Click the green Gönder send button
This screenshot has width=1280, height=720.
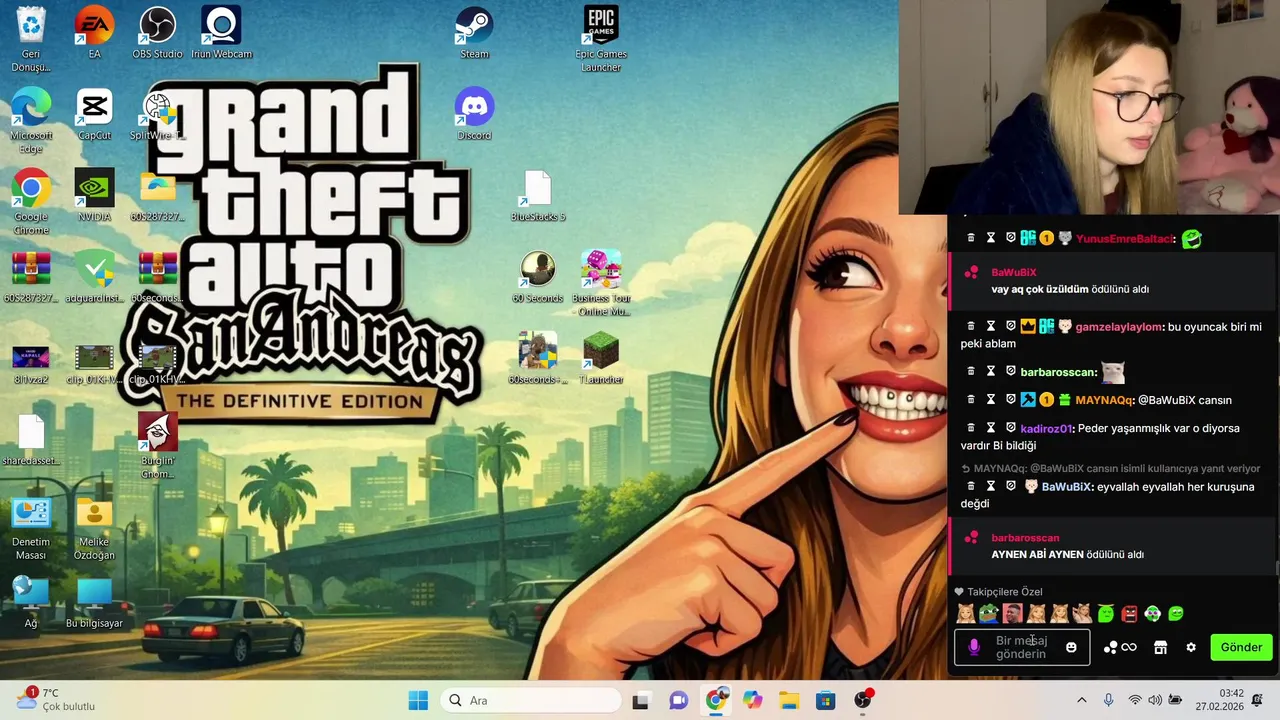(1241, 647)
